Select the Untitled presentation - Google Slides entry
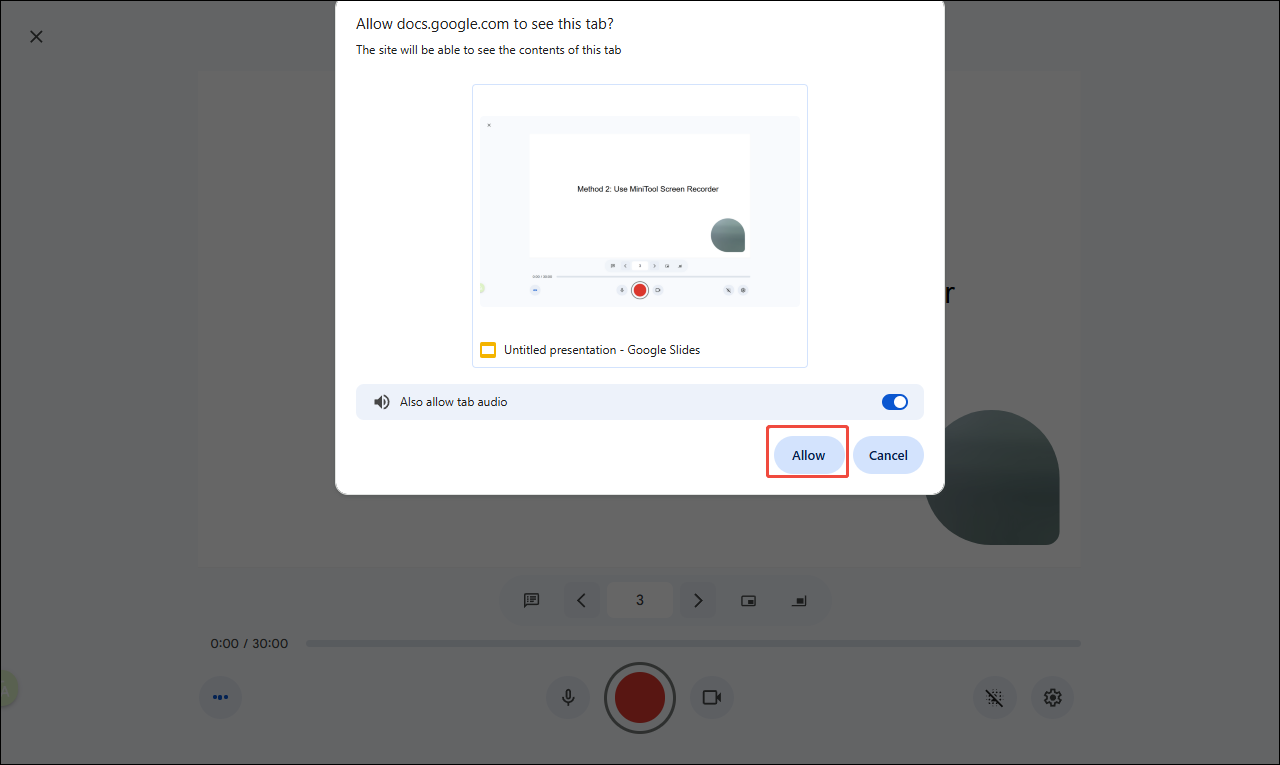This screenshot has height=765, width=1280. (x=601, y=349)
